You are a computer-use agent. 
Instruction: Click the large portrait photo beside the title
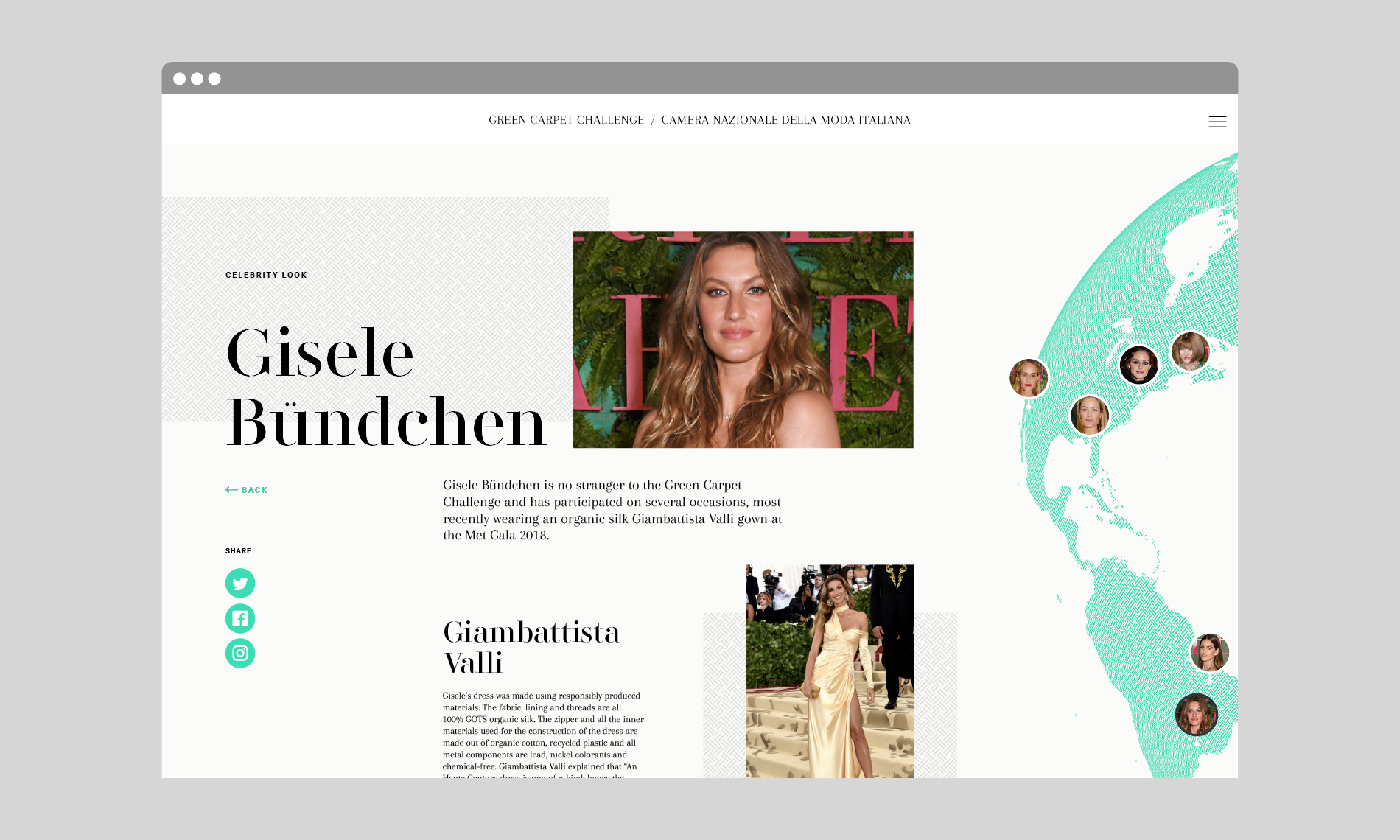(743, 340)
